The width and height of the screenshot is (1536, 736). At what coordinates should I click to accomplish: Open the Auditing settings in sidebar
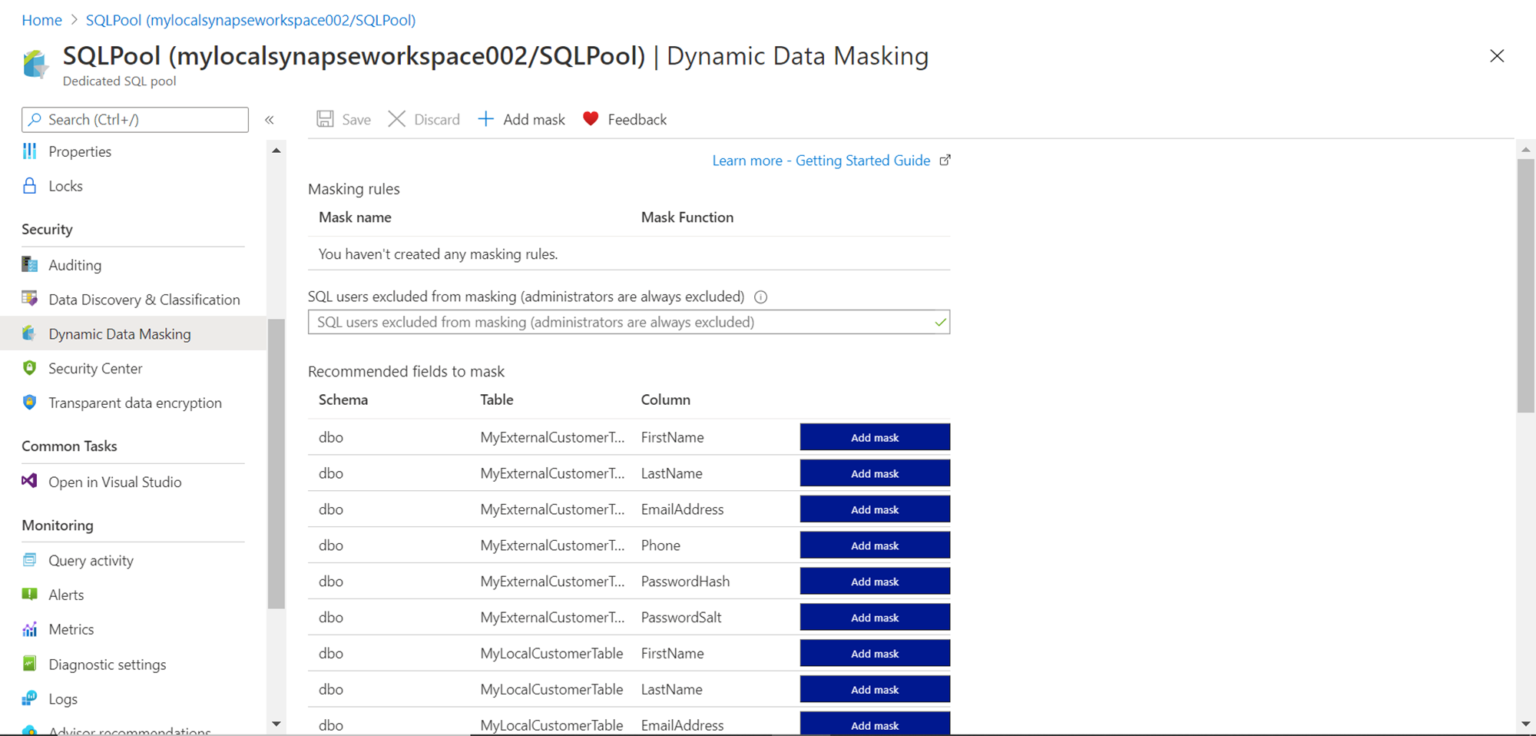click(77, 264)
